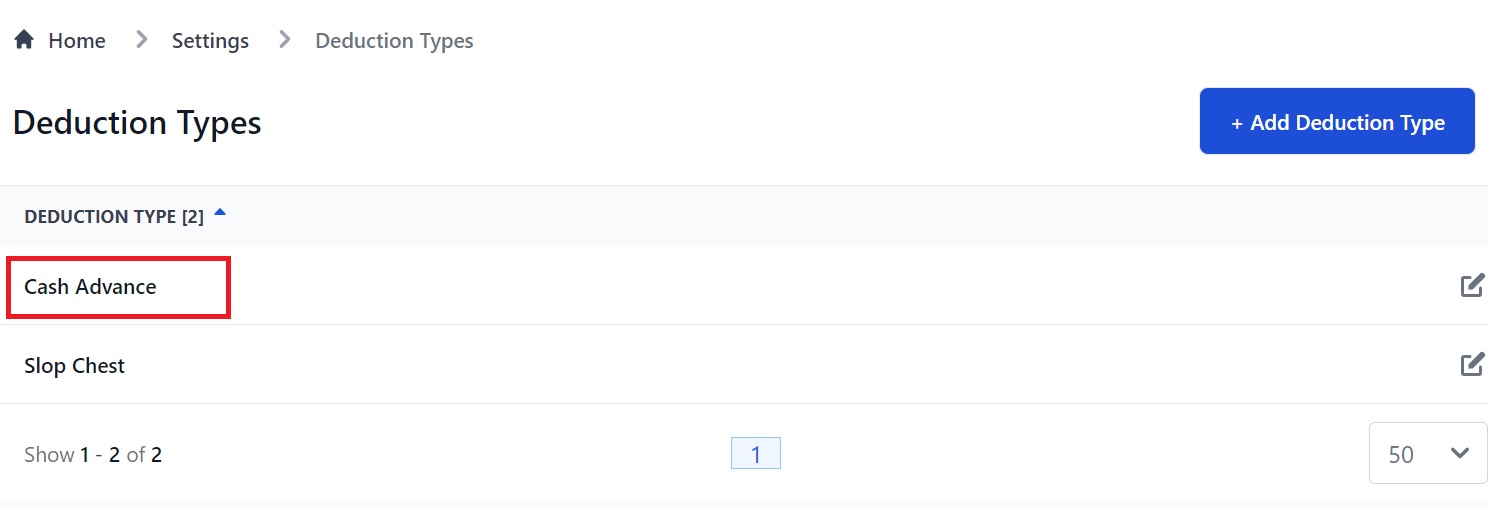
Task: Select page 1 in pagination
Action: (x=756, y=454)
